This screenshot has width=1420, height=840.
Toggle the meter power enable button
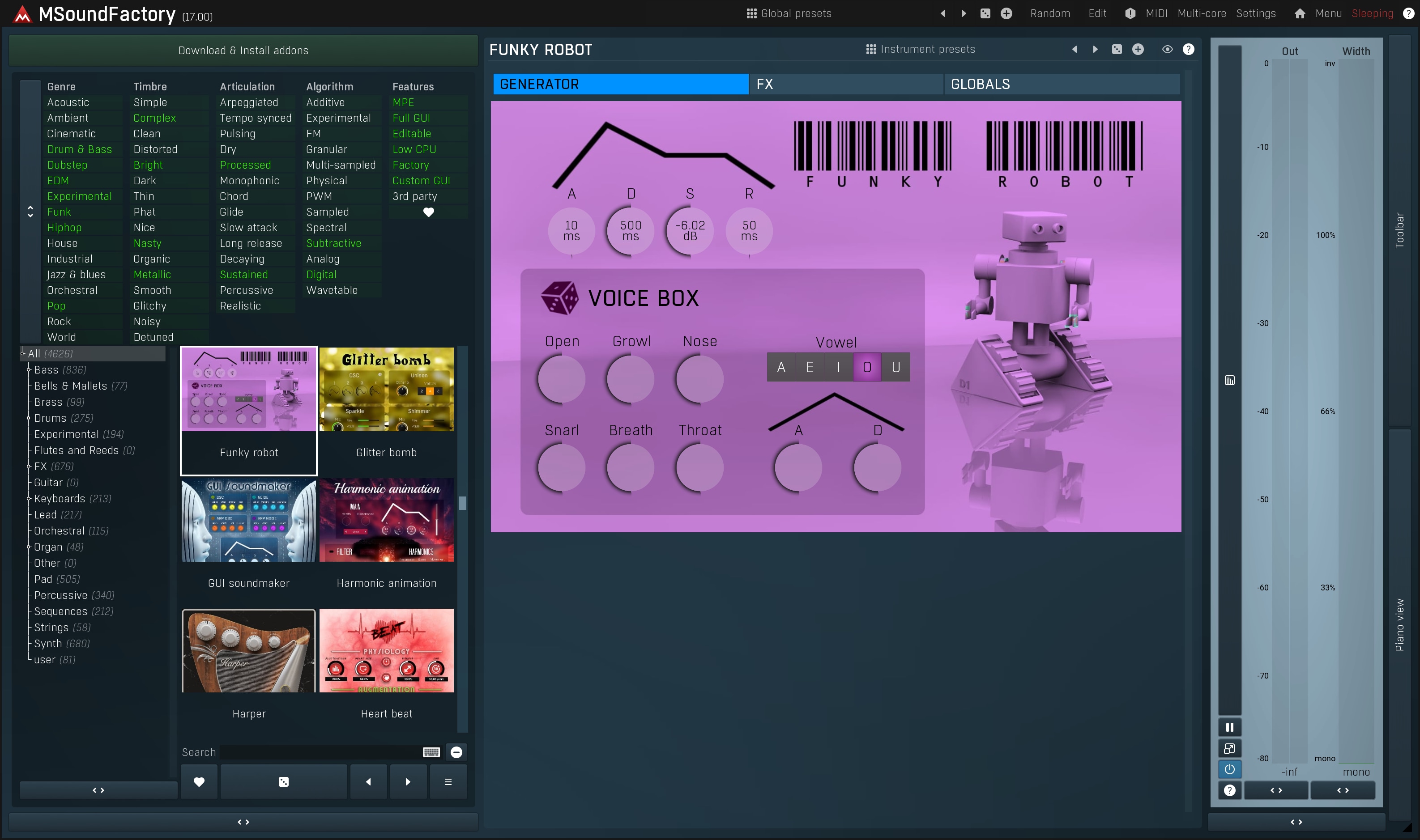tap(1229, 769)
